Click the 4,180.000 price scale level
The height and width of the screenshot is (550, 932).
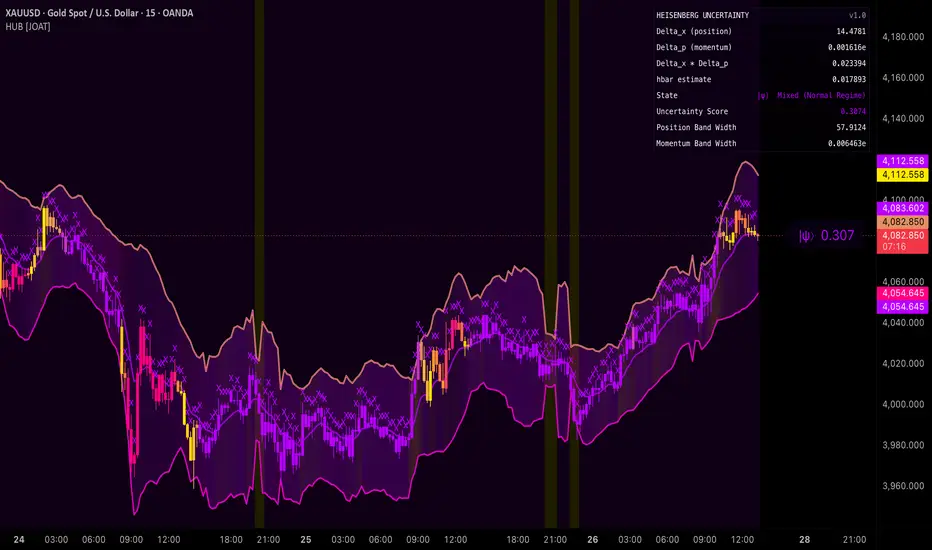[903, 37]
